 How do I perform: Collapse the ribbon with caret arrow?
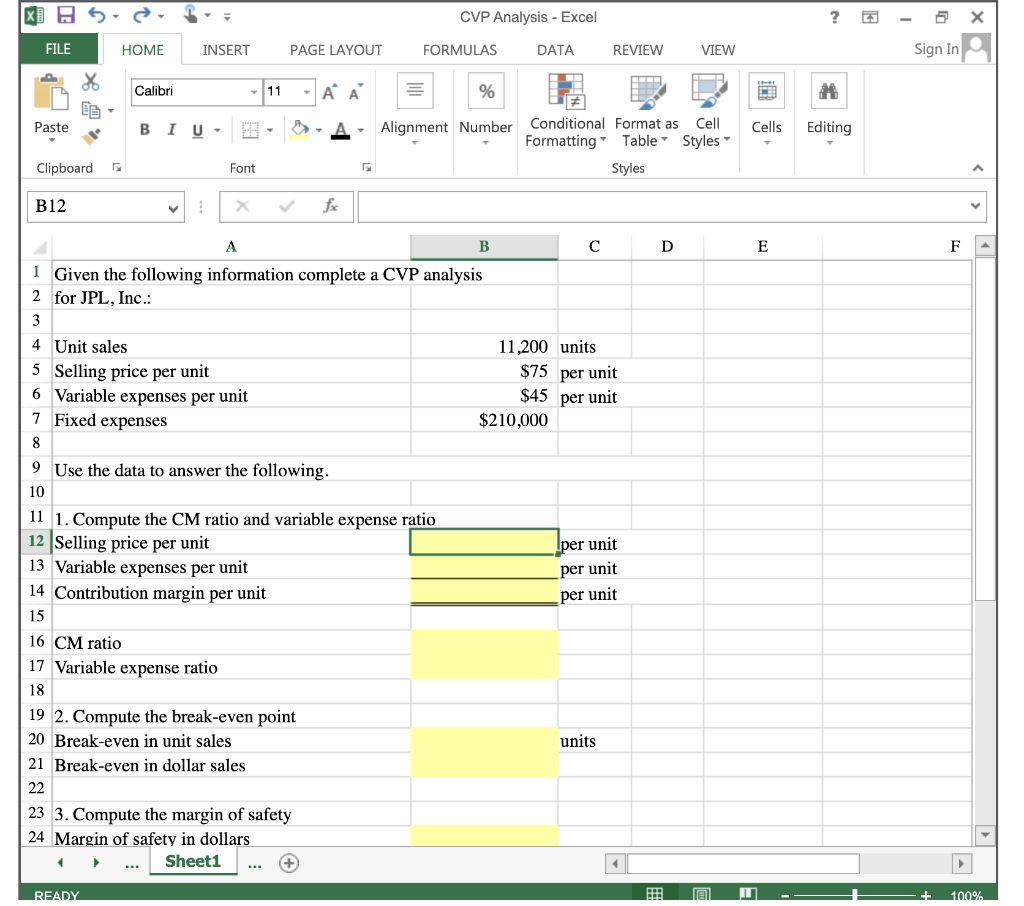(978, 169)
